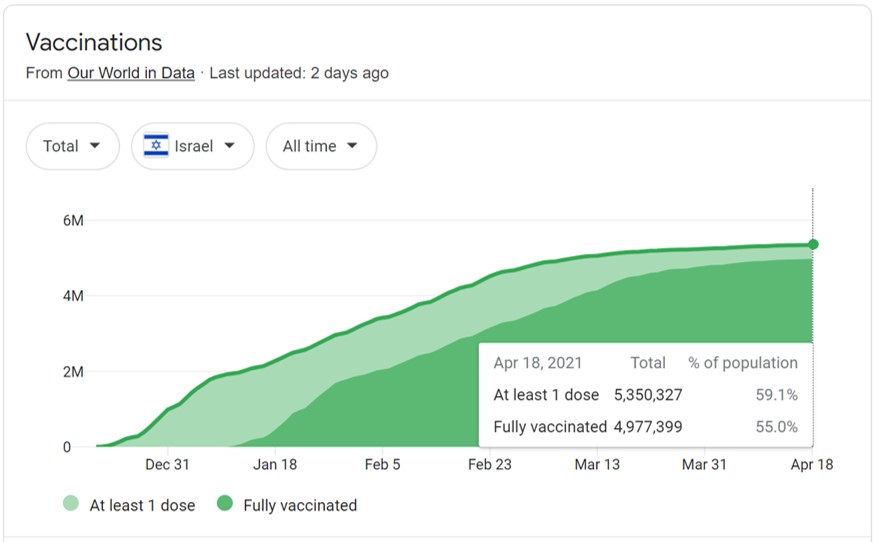Open the Total metric dropdown
This screenshot has height=542, width=878.
click(72, 146)
